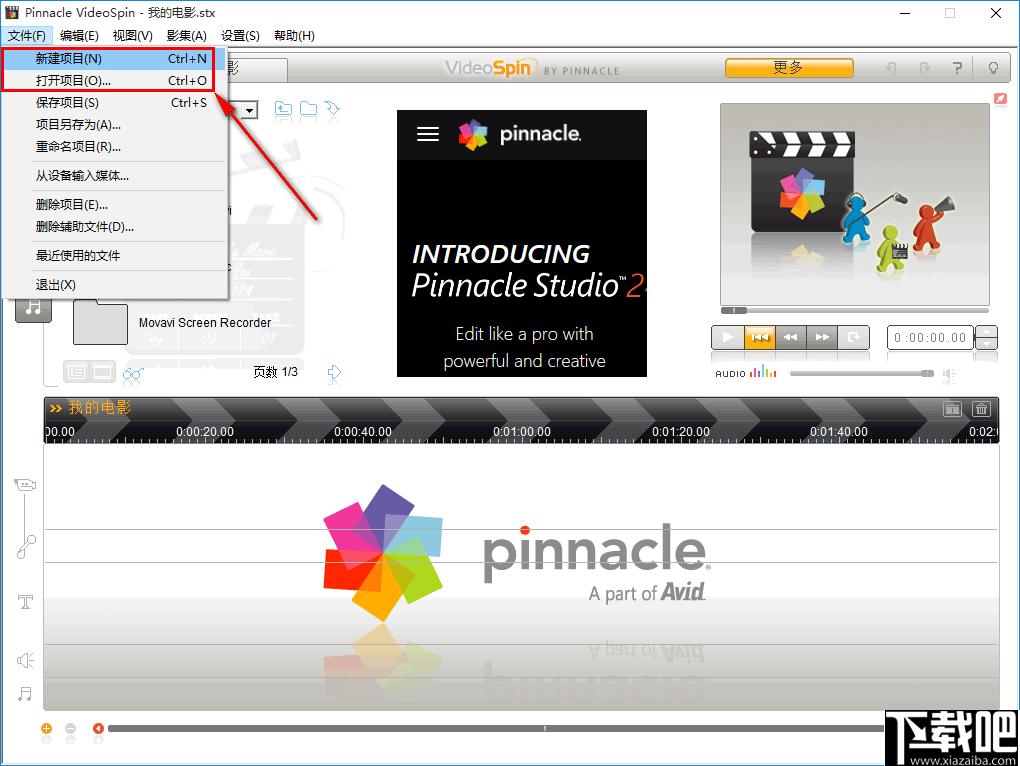Click the 0:01:00.00 timeline ruler mark

click(x=522, y=432)
